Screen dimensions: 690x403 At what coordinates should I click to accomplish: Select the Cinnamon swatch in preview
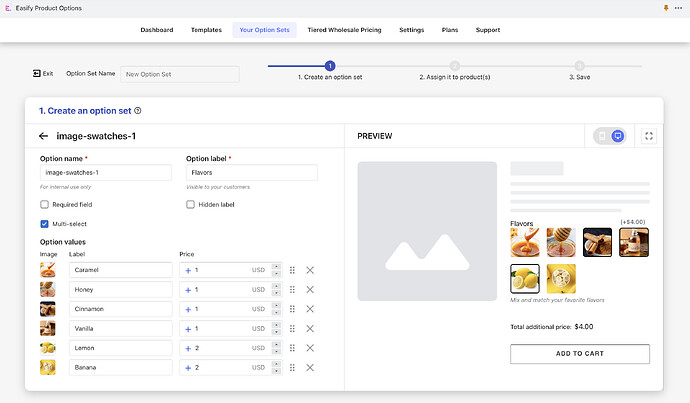[597, 242]
